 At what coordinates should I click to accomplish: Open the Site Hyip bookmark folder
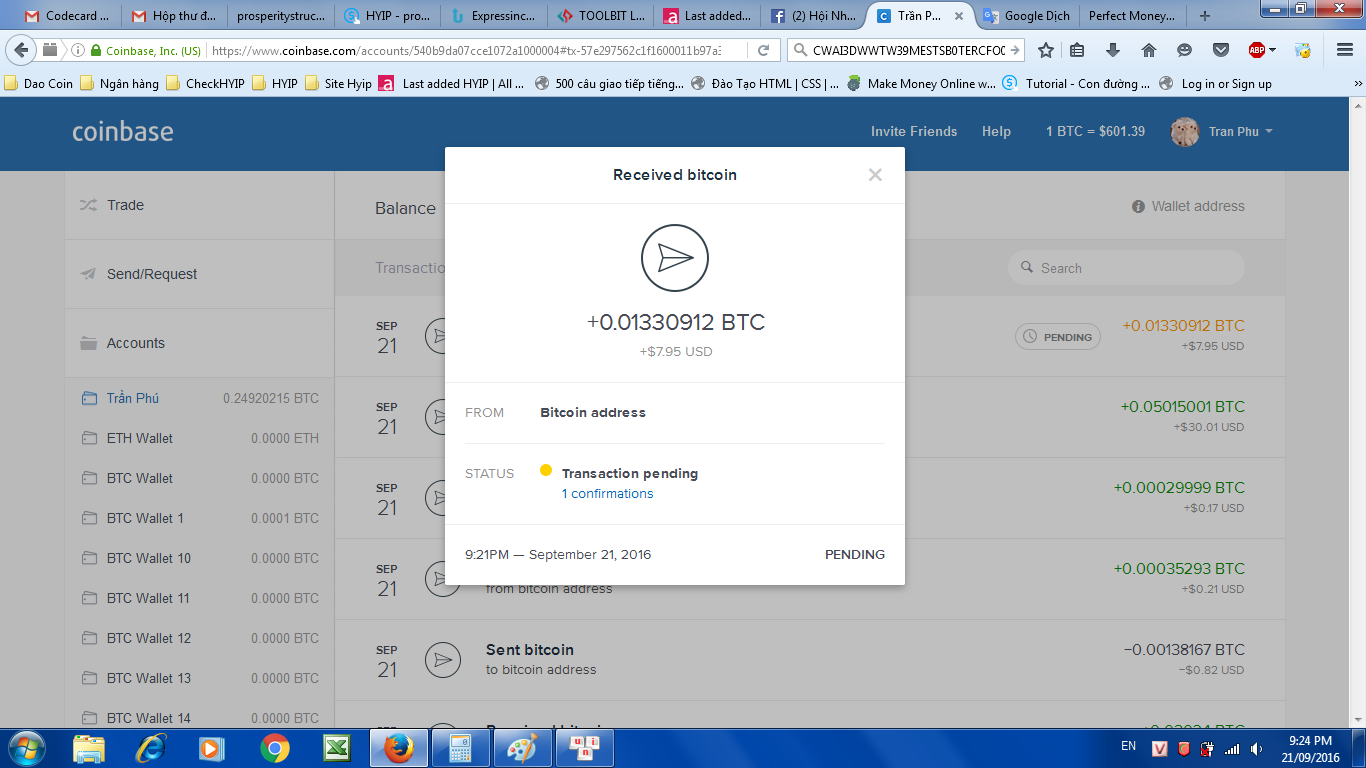click(x=338, y=84)
